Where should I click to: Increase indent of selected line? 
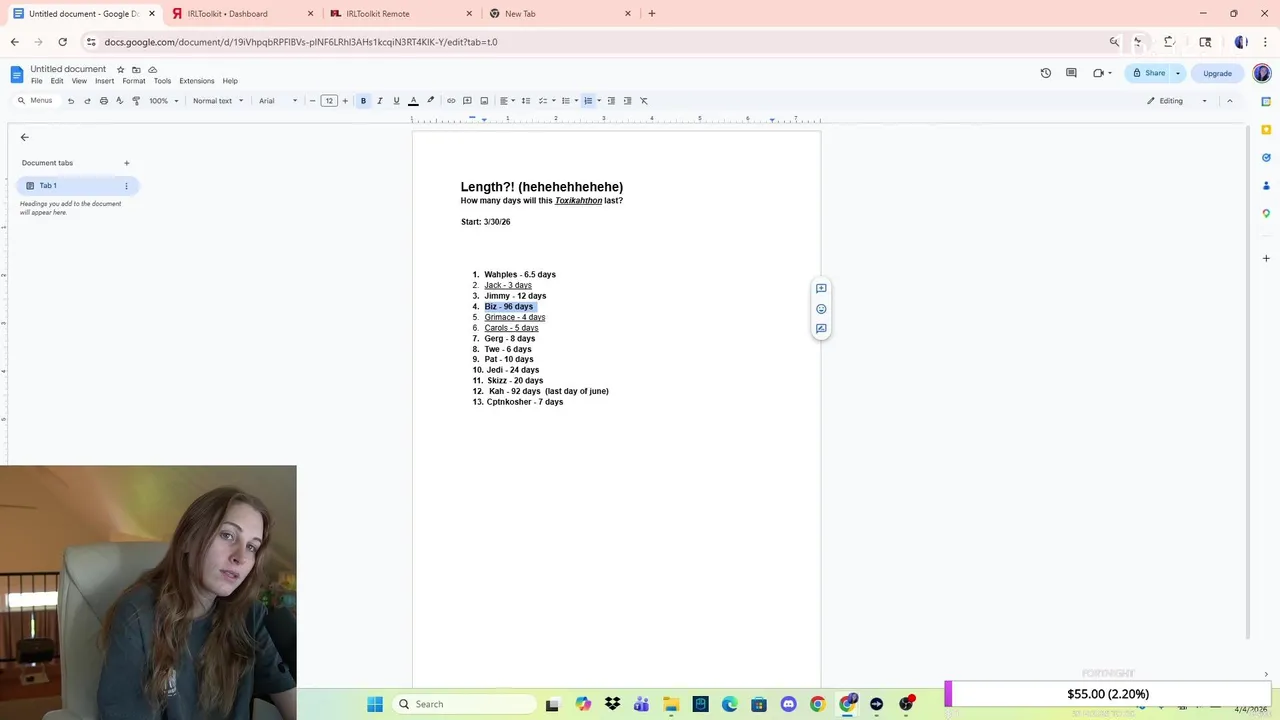pos(627,101)
